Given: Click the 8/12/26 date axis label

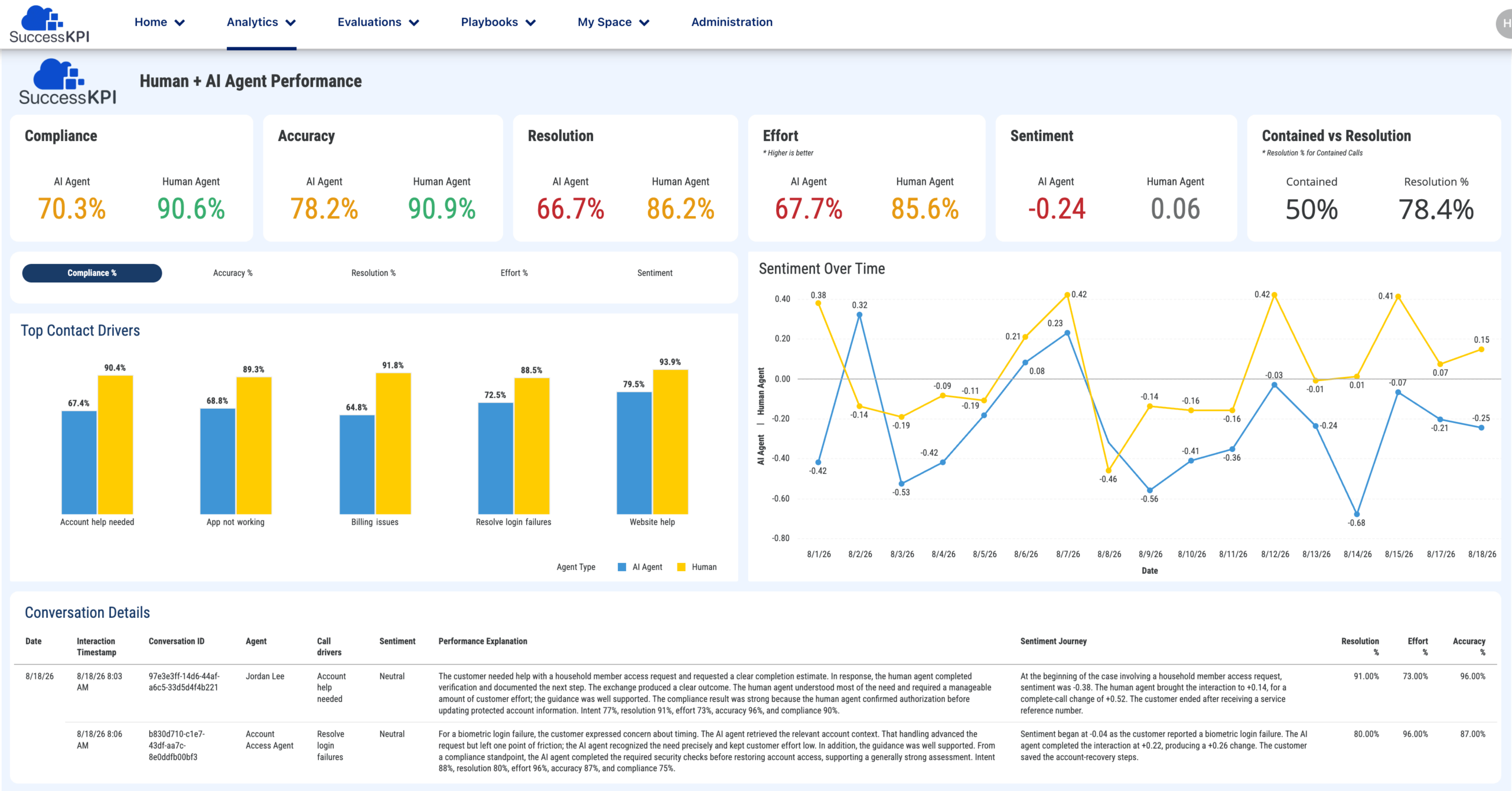Looking at the screenshot, I should click(1275, 554).
